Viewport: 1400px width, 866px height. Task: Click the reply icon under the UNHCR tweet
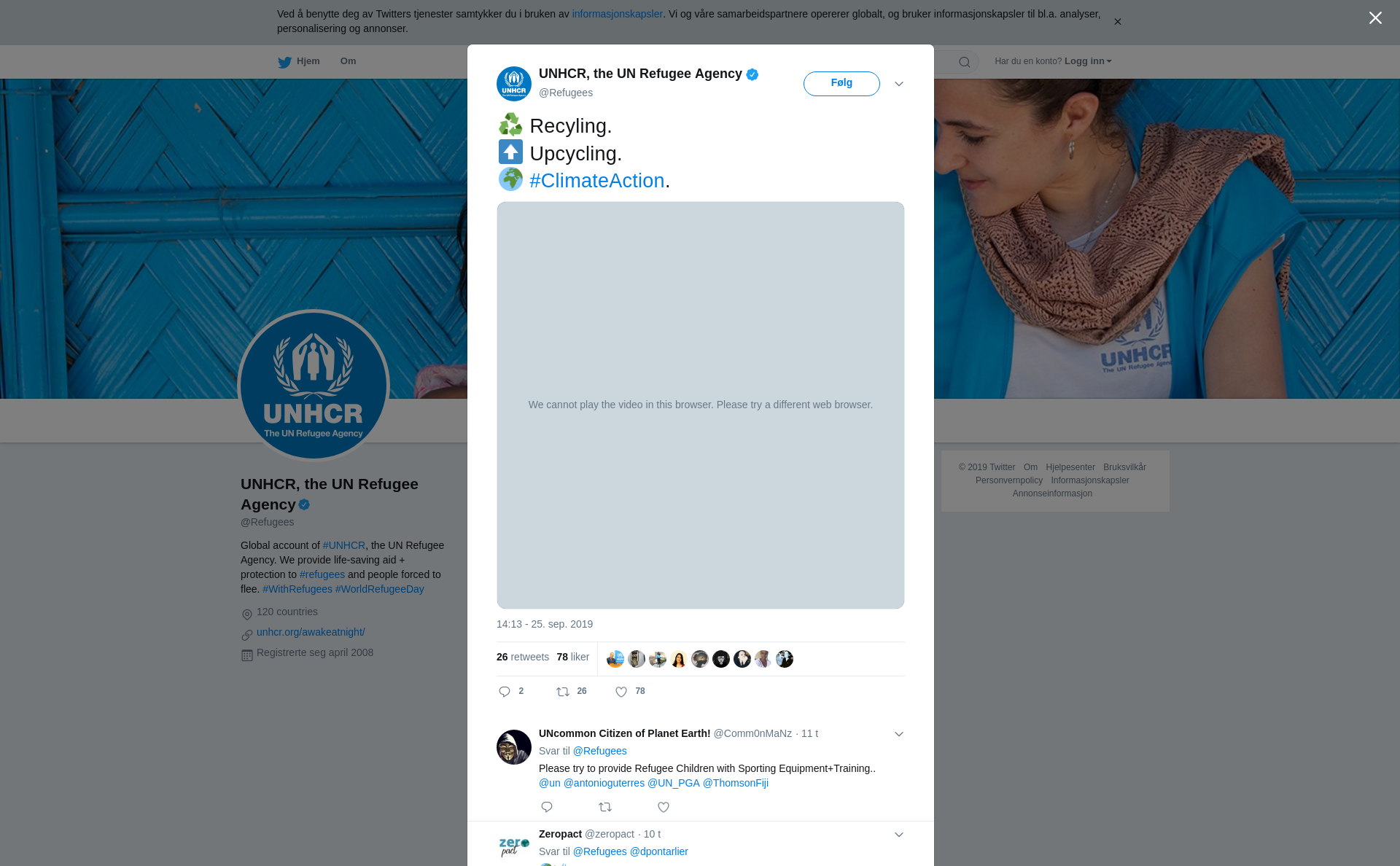(x=504, y=692)
